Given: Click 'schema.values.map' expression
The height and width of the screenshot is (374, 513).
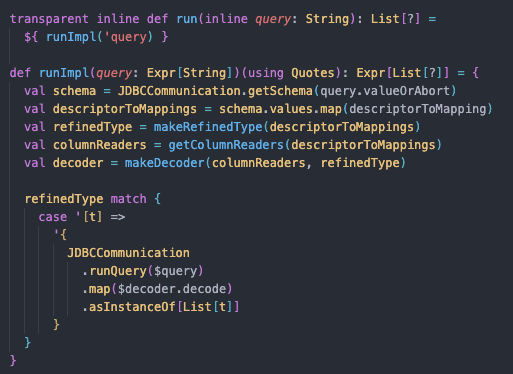Looking at the screenshot, I should pyautogui.click(x=280, y=109).
